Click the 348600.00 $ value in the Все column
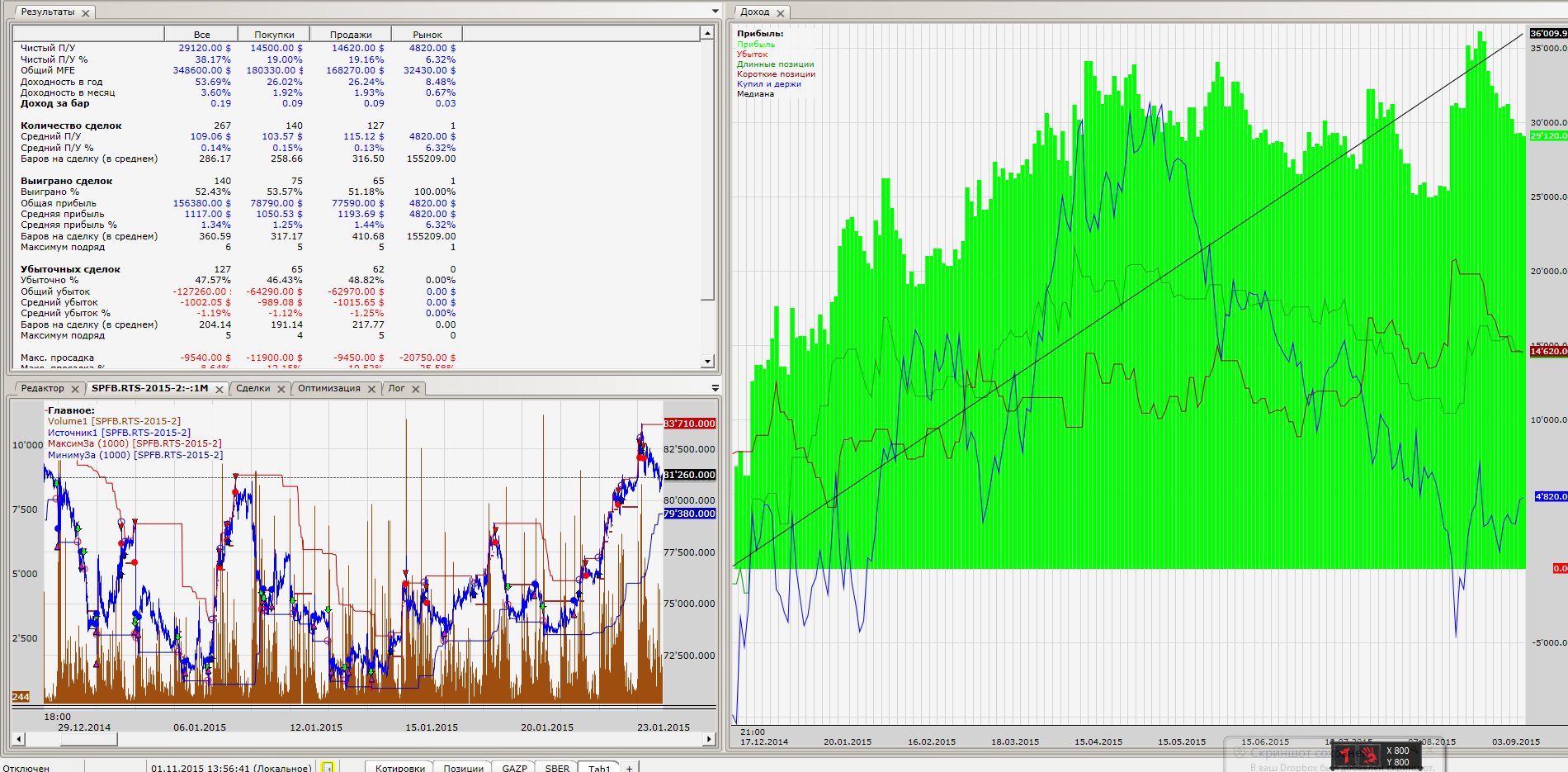1568x772 pixels. 201,70
